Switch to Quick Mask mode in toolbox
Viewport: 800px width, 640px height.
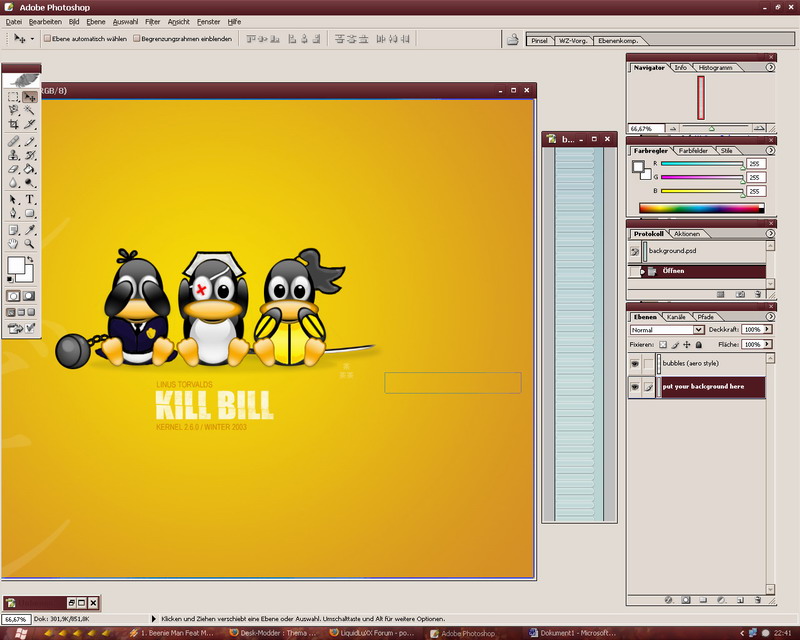pyautogui.click(x=29, y=296)
